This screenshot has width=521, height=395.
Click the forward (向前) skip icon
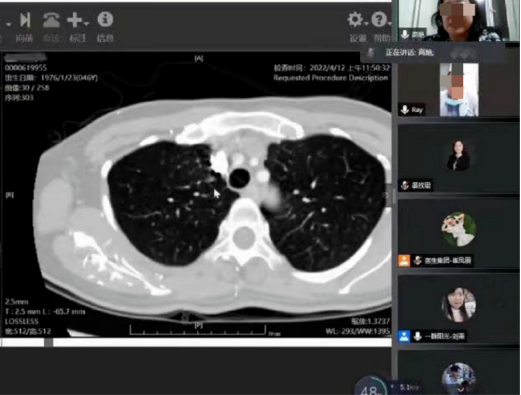tap(25, 20)
